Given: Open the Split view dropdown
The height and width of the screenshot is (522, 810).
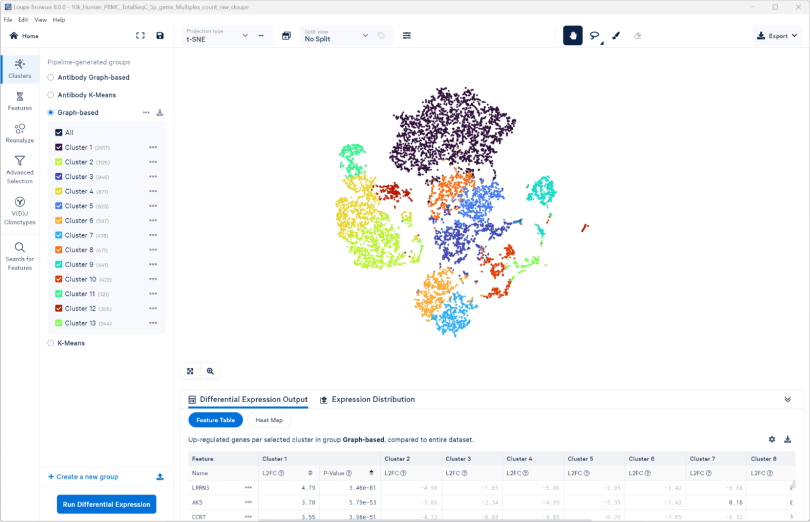Looking at the screenshot, I should pos(334,36).
